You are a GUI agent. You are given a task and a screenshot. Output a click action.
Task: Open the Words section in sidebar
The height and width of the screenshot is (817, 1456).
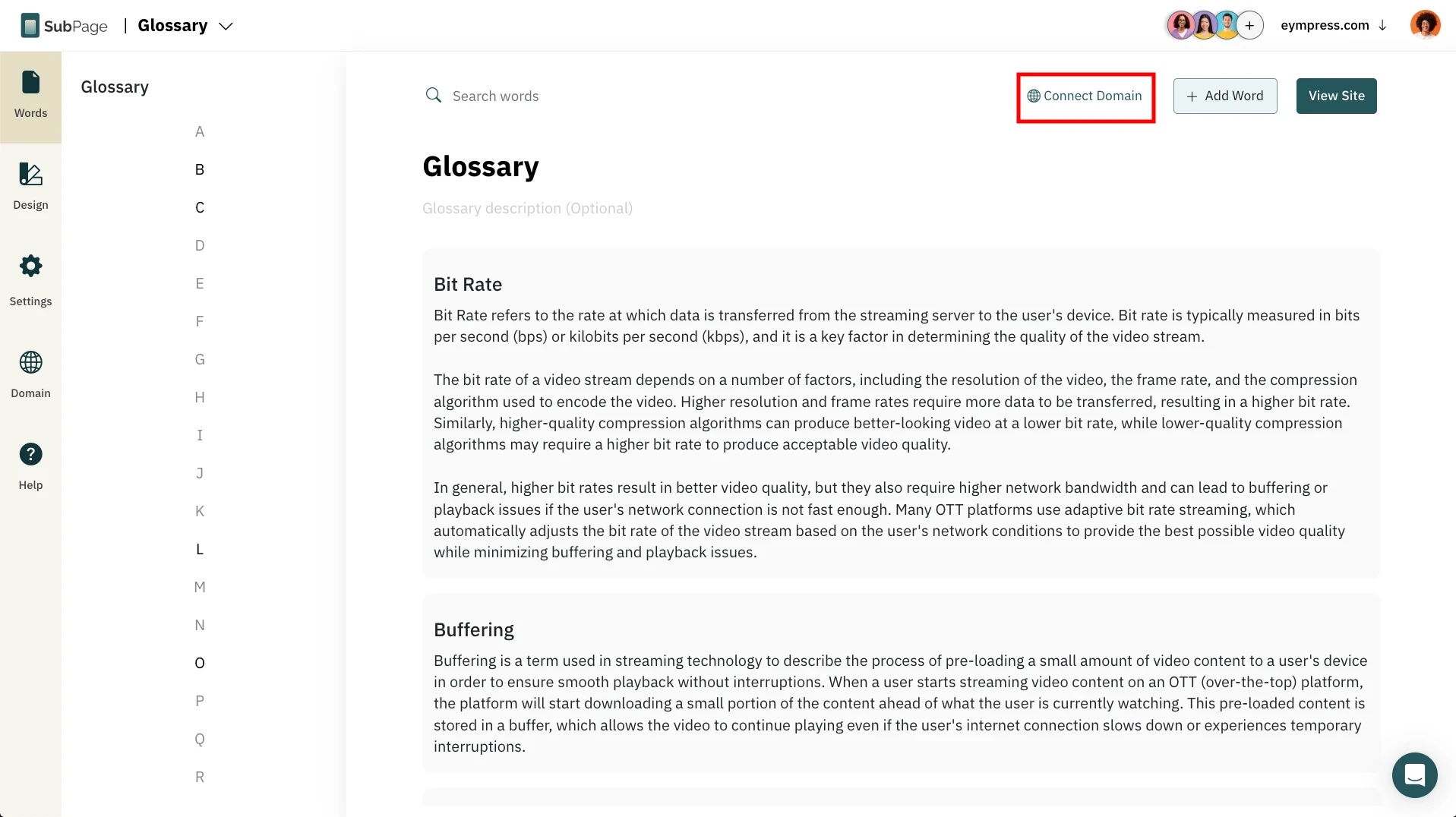pos(30,96)
